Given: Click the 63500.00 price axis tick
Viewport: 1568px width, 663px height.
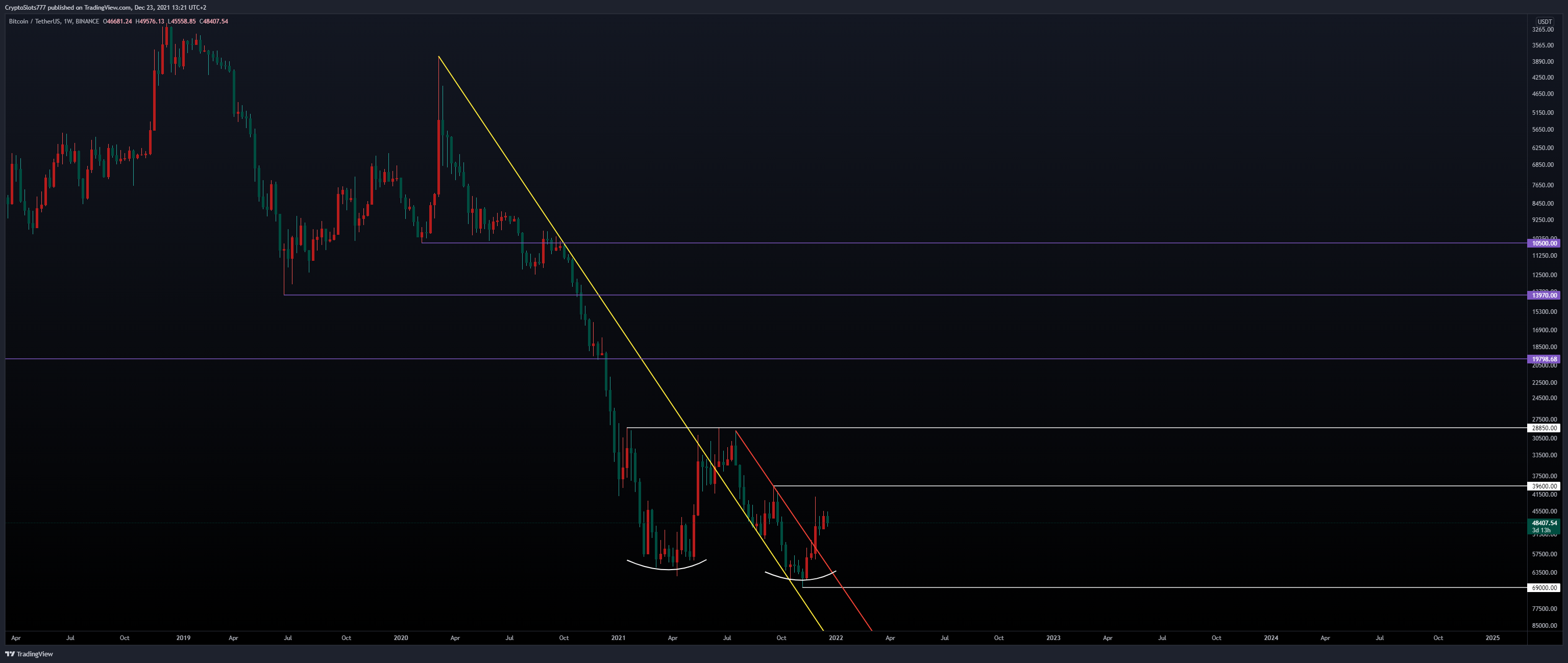Looking at the screenshot, I should pyautogui.click(x=1544, y=572).
